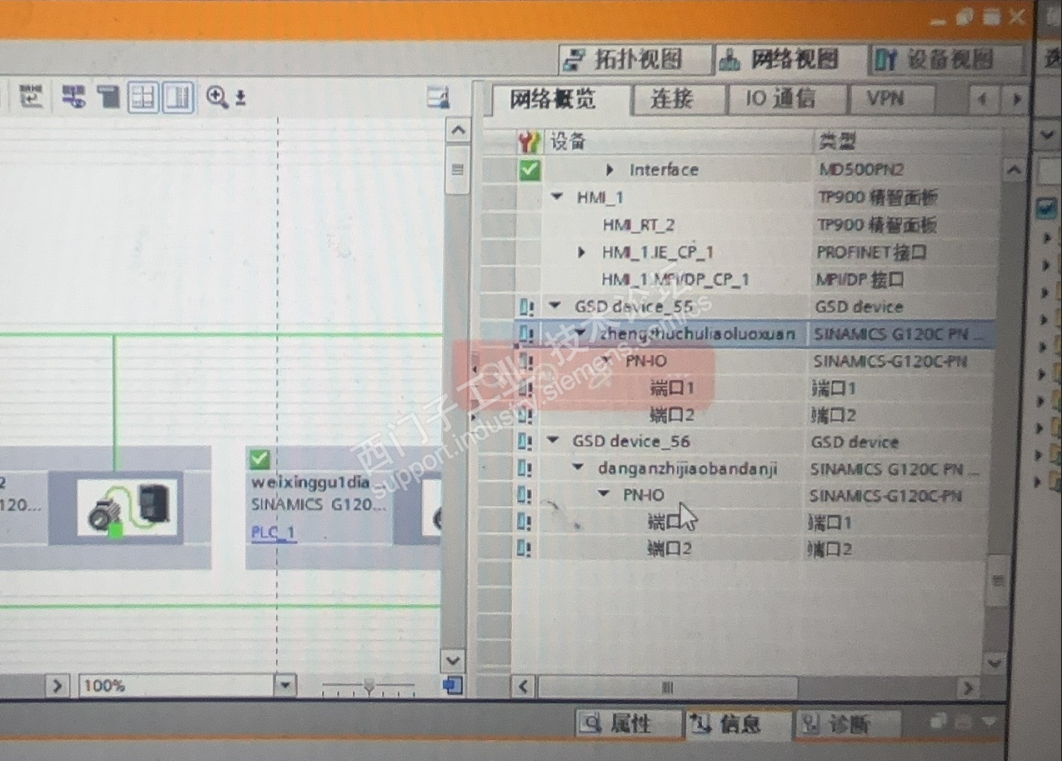The image size is (1062, 761).
Task: Click the MD500PN2 type cell
Action: pyautogui.click(x=860, y=169)
